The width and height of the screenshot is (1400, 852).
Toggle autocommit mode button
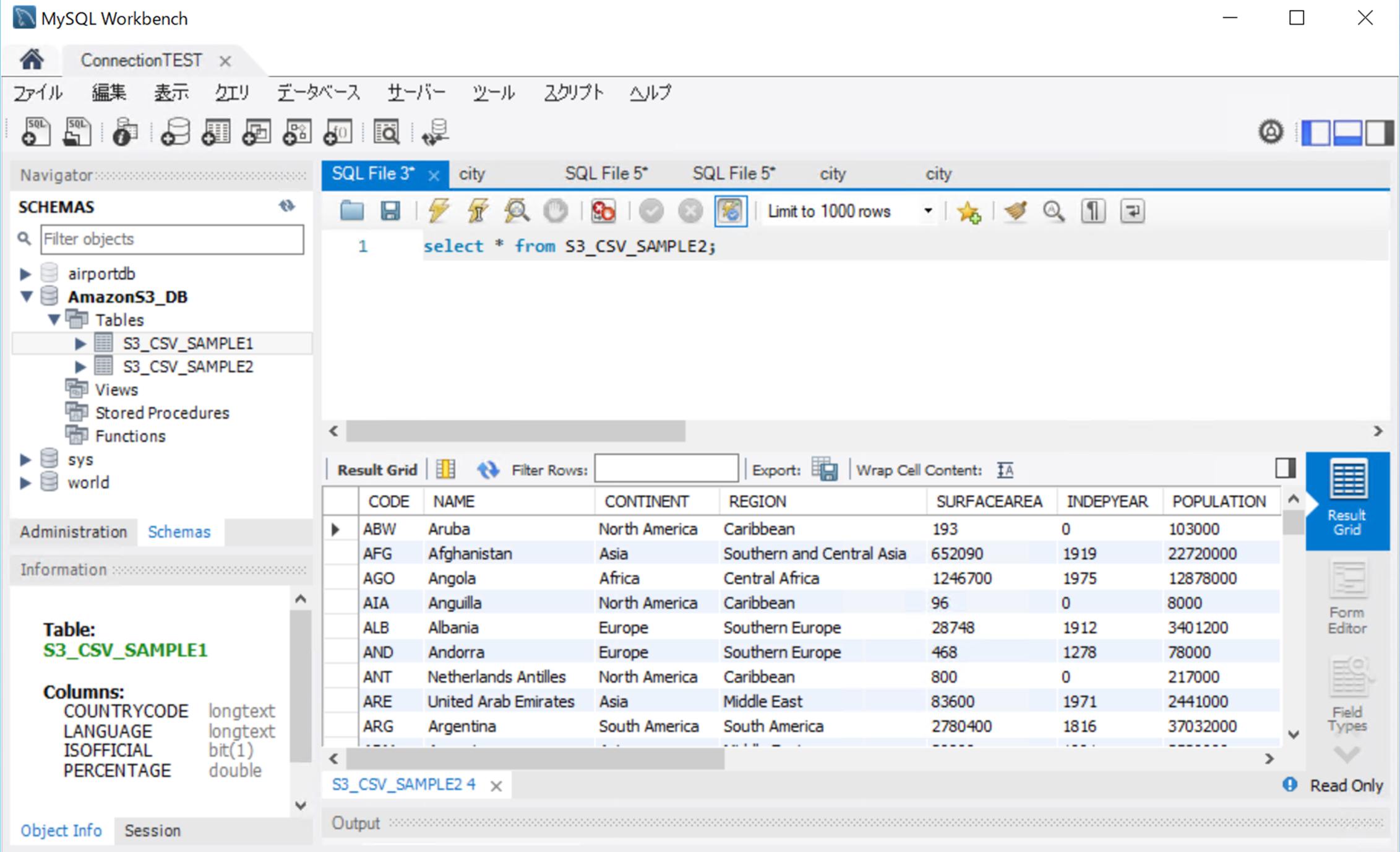pos(731,211)
